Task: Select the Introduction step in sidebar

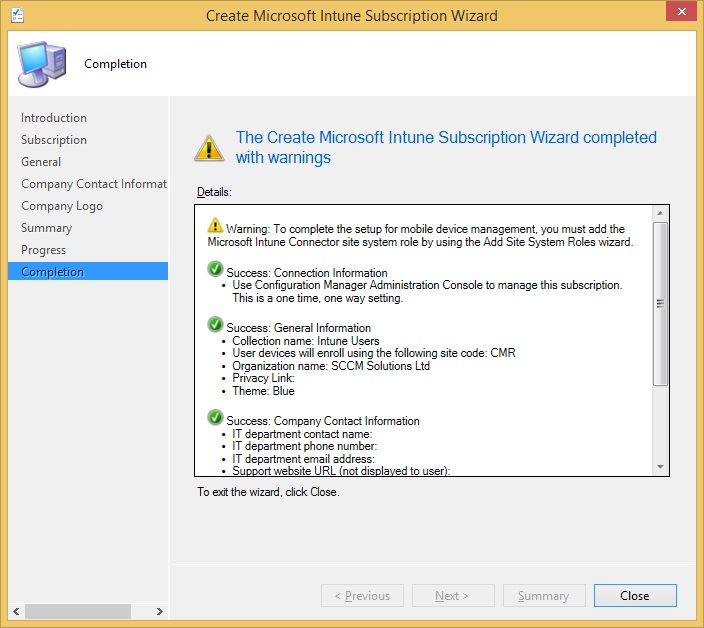Action: 54,118
